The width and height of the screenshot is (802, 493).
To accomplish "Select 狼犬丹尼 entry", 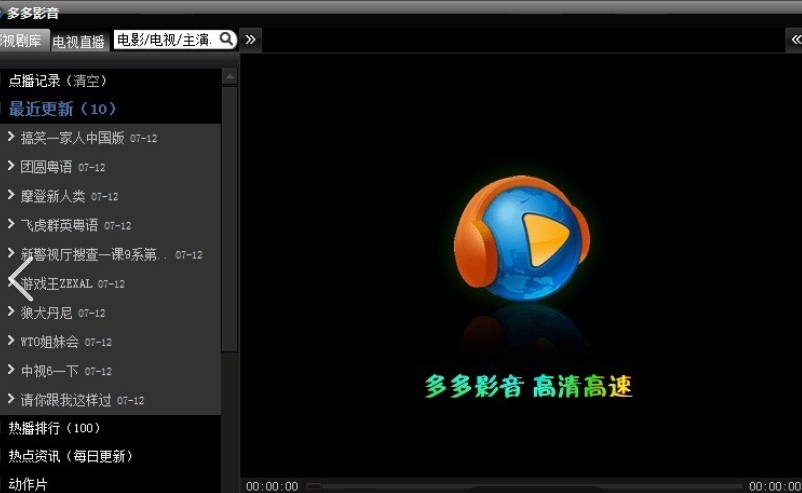I will tap(46, 312).
